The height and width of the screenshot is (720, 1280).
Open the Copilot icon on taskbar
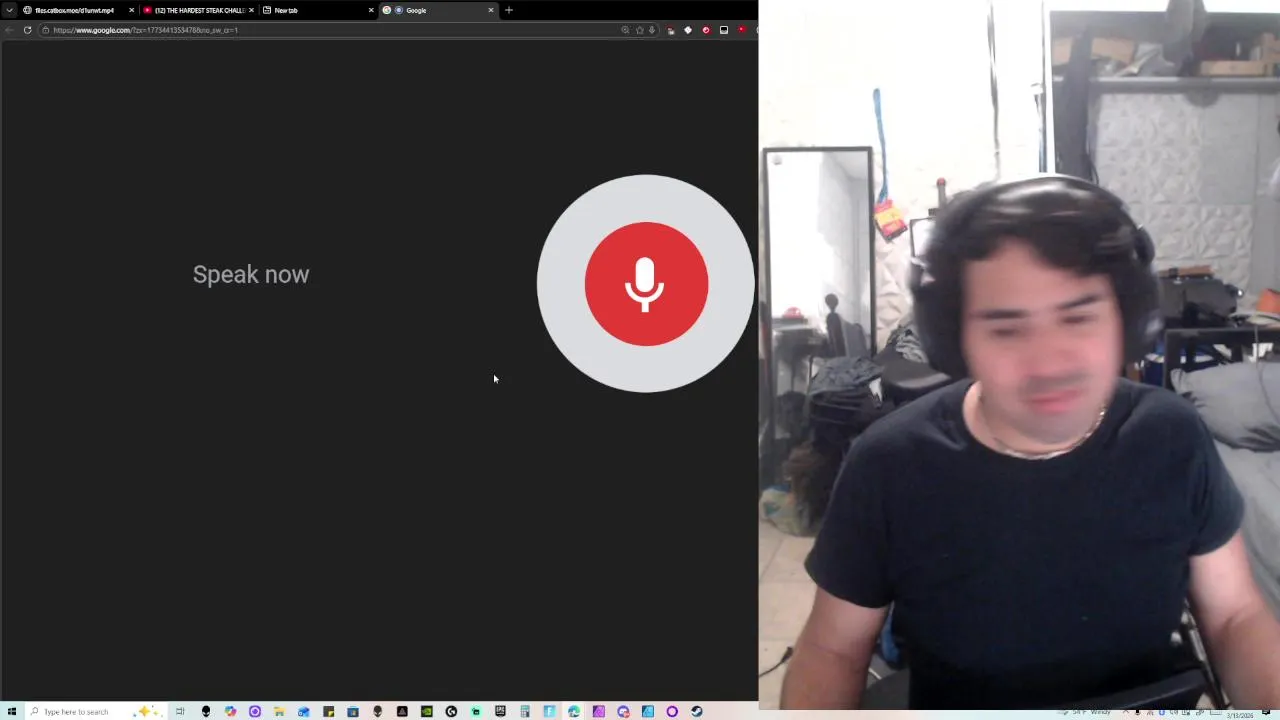click(x=230, y=711)
